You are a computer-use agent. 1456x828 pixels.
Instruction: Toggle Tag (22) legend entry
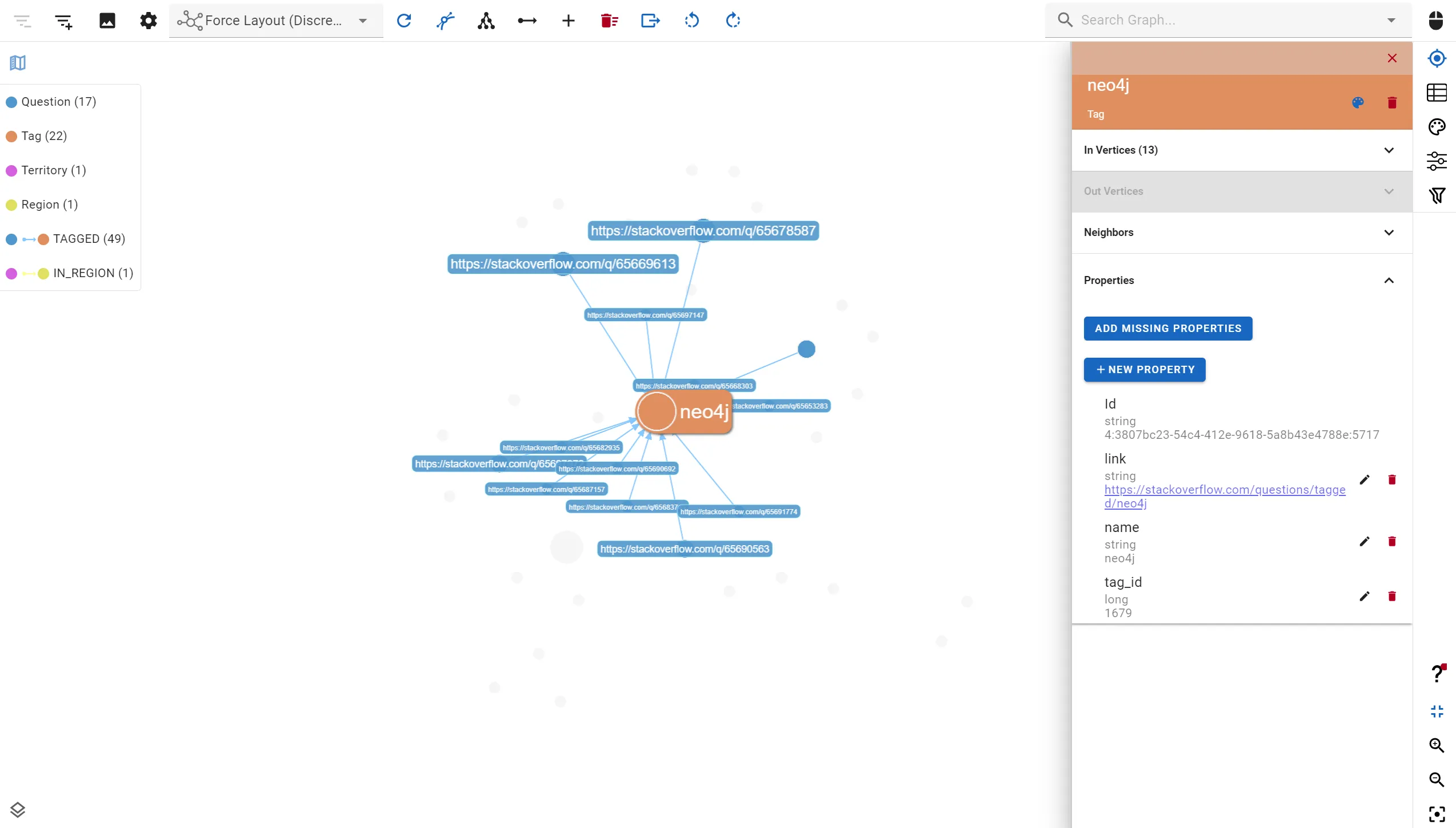(37, 136)
